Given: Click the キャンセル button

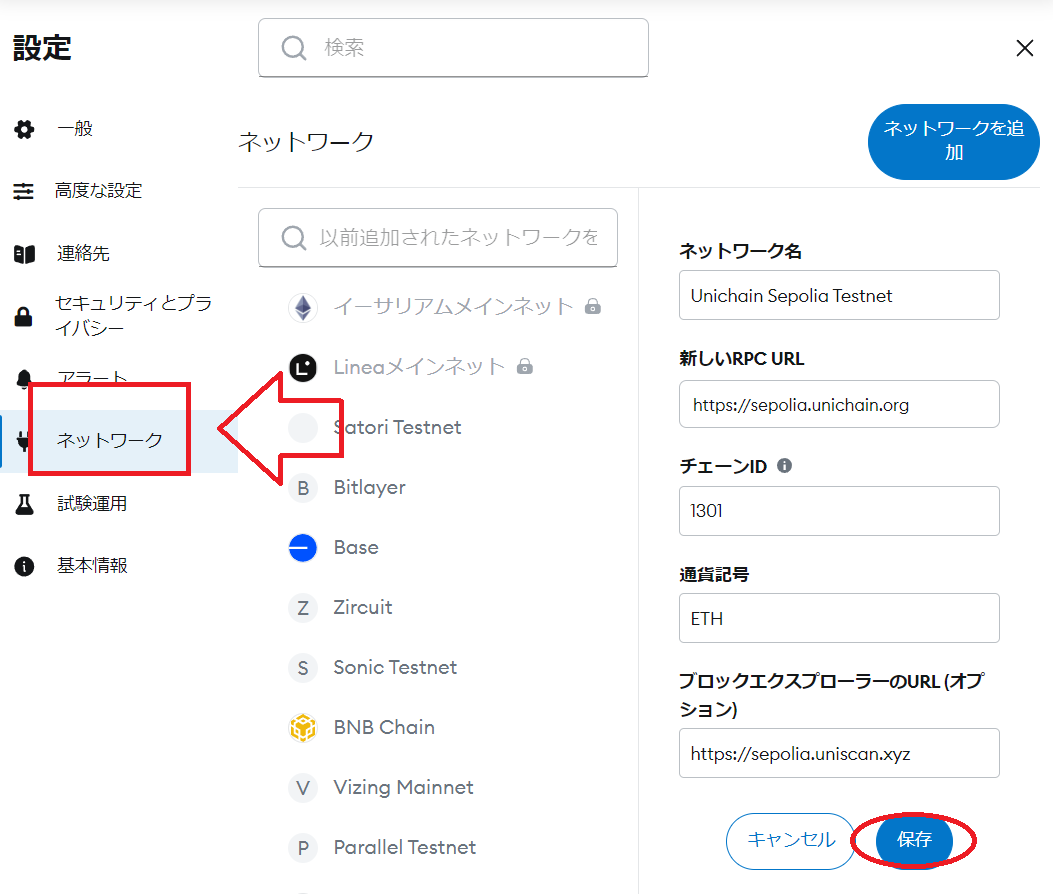Looking at the screenshot, I should (x=791, y=841).
